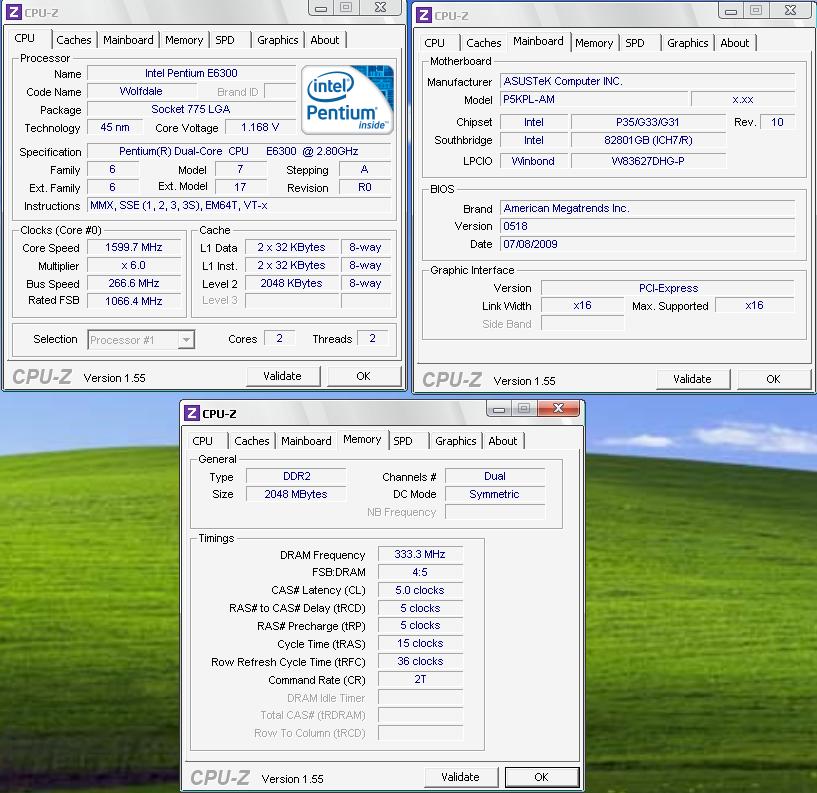Screen dimensions: 817x793
Task: Click the Intel Pentium inside logo
Action: 347,100
